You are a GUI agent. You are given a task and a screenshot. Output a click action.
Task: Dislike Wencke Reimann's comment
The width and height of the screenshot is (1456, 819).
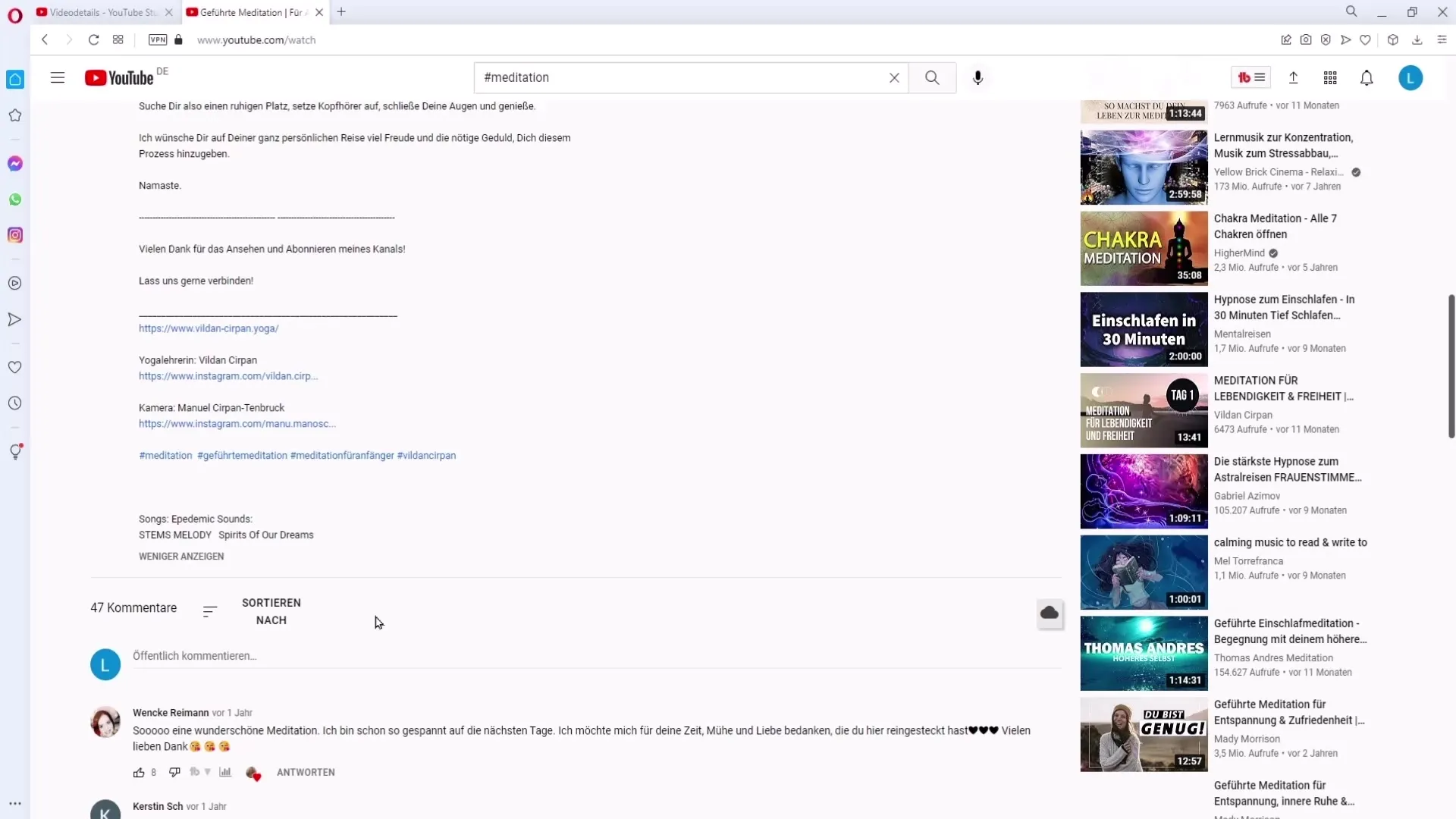[174, 772]
